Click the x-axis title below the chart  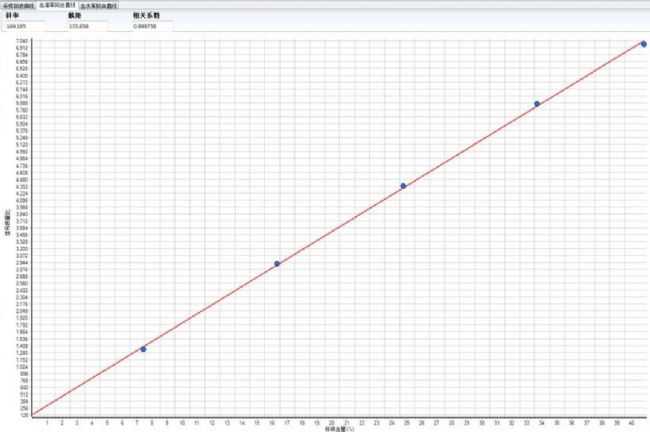point(337,429)
